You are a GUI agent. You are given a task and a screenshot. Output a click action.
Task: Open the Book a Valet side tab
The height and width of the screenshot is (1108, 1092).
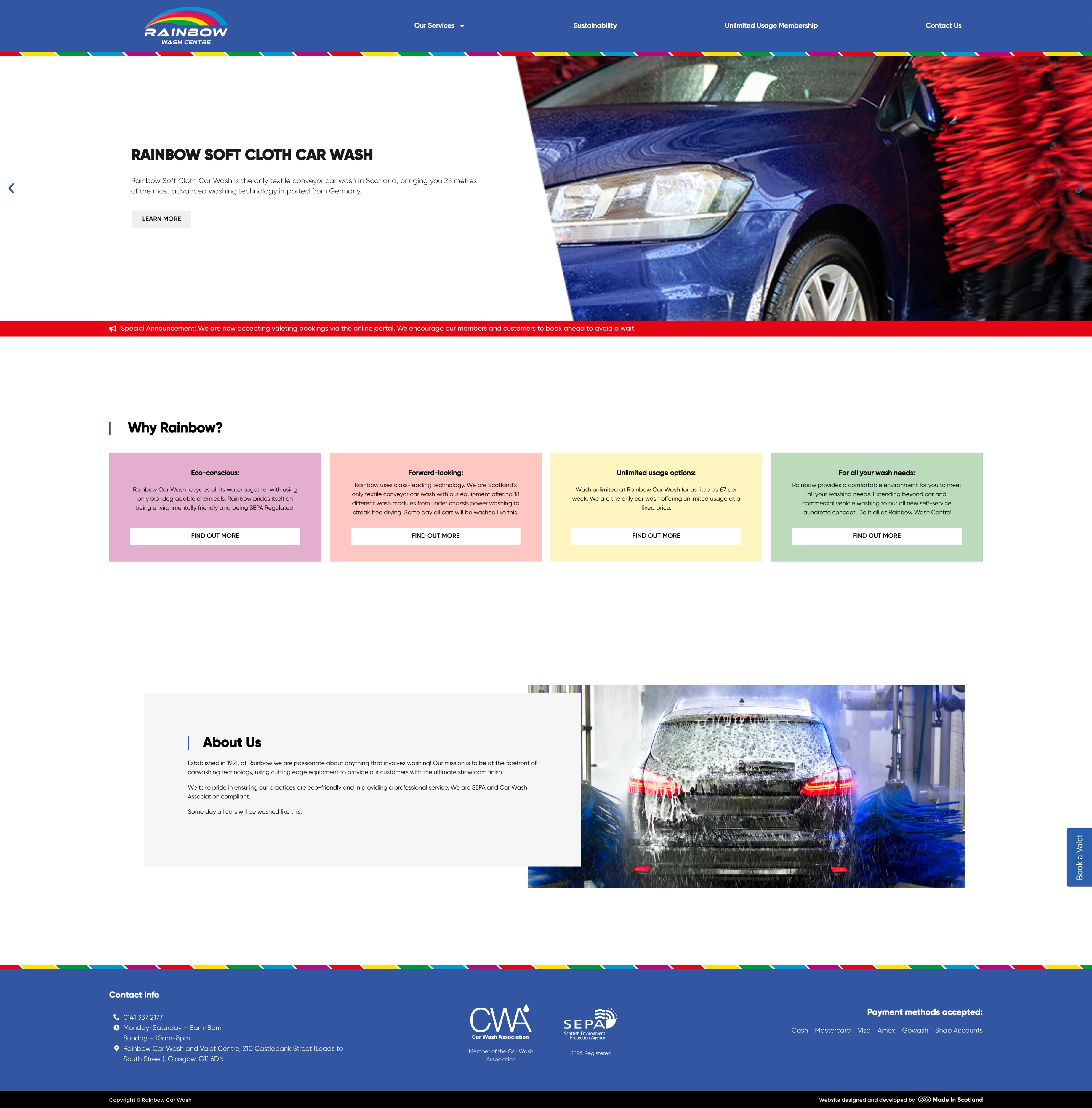1079,857
